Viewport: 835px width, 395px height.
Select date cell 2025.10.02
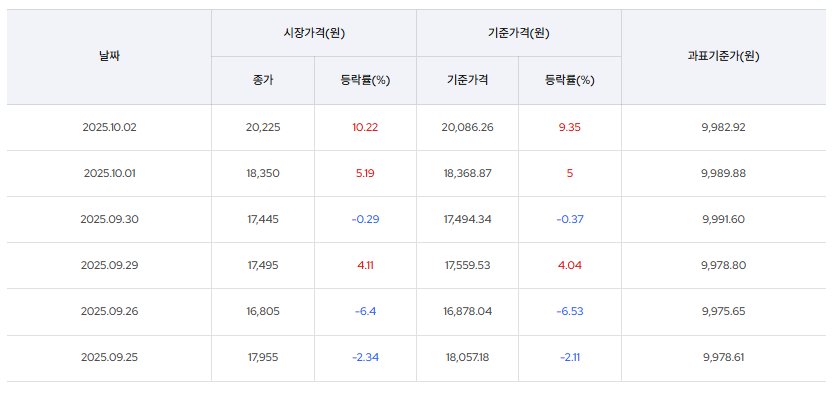pyautogui.click(x=110, y=128)
